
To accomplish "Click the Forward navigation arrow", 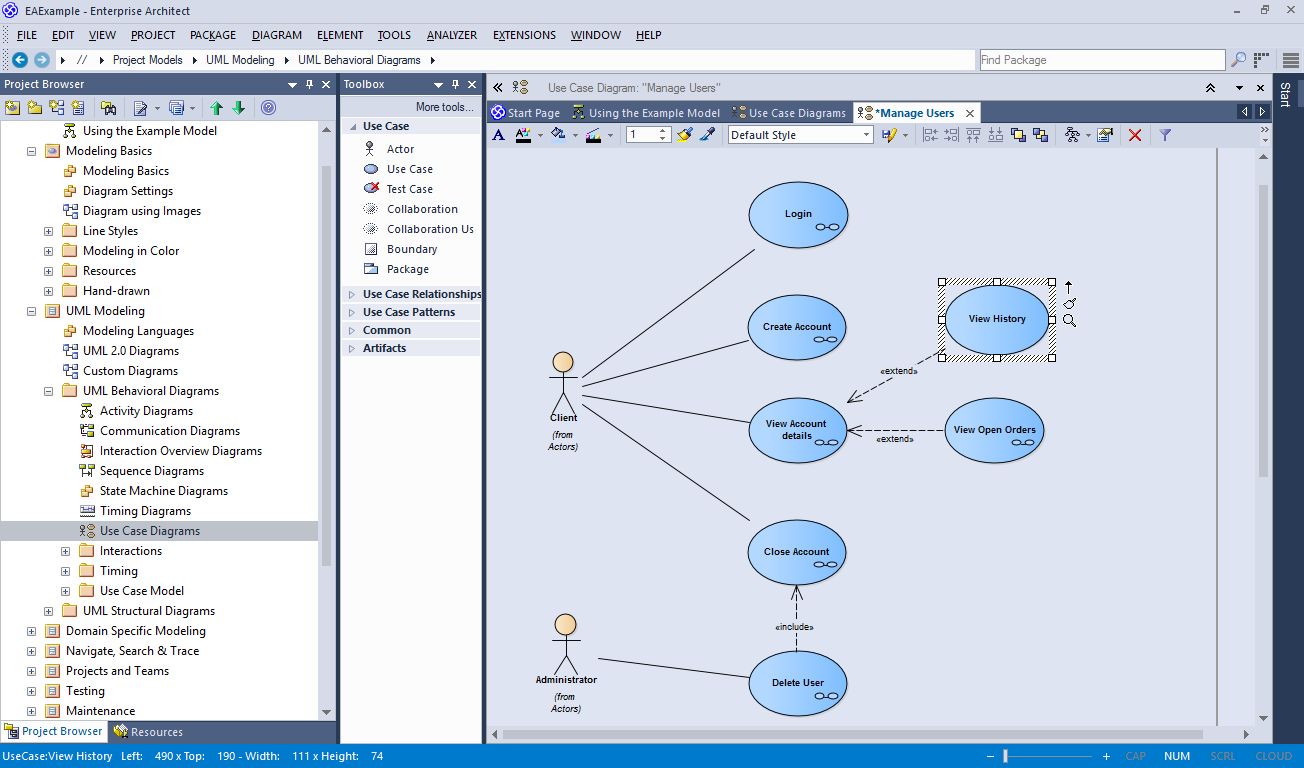I will pyautogui.click(x=42, y=60).
